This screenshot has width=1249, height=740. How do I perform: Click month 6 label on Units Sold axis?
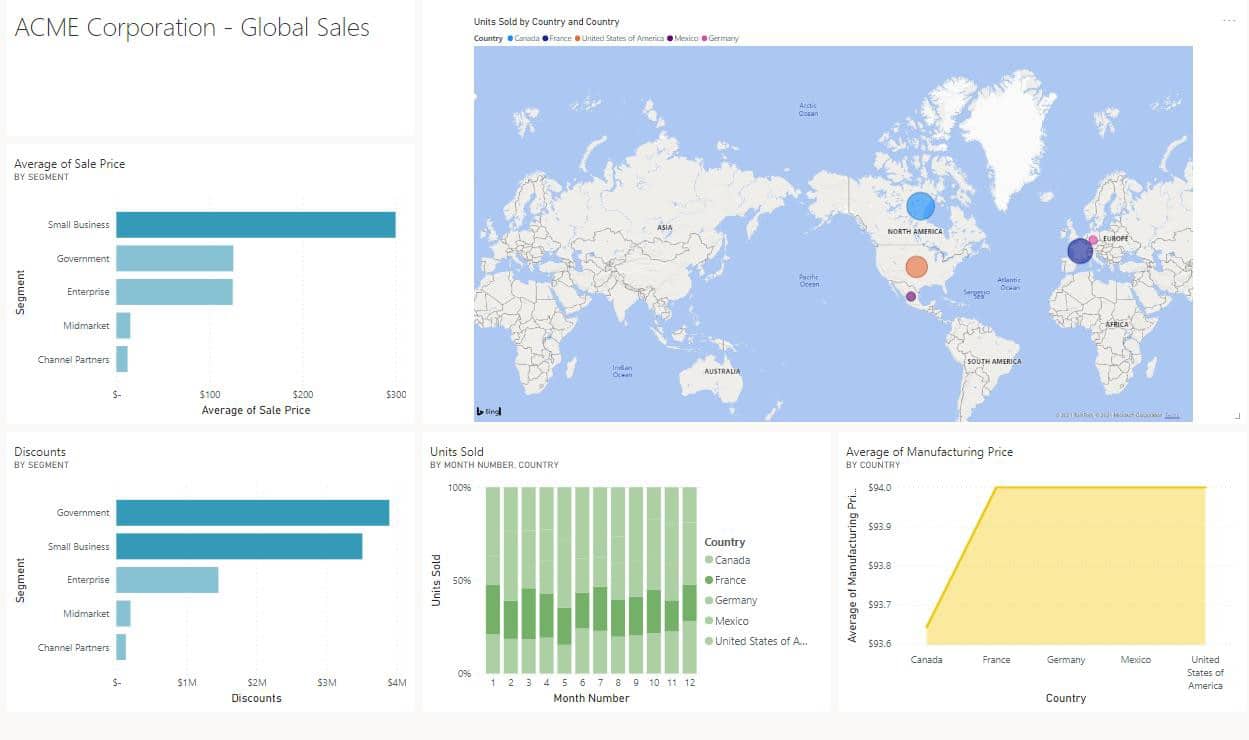coord(581,682)
